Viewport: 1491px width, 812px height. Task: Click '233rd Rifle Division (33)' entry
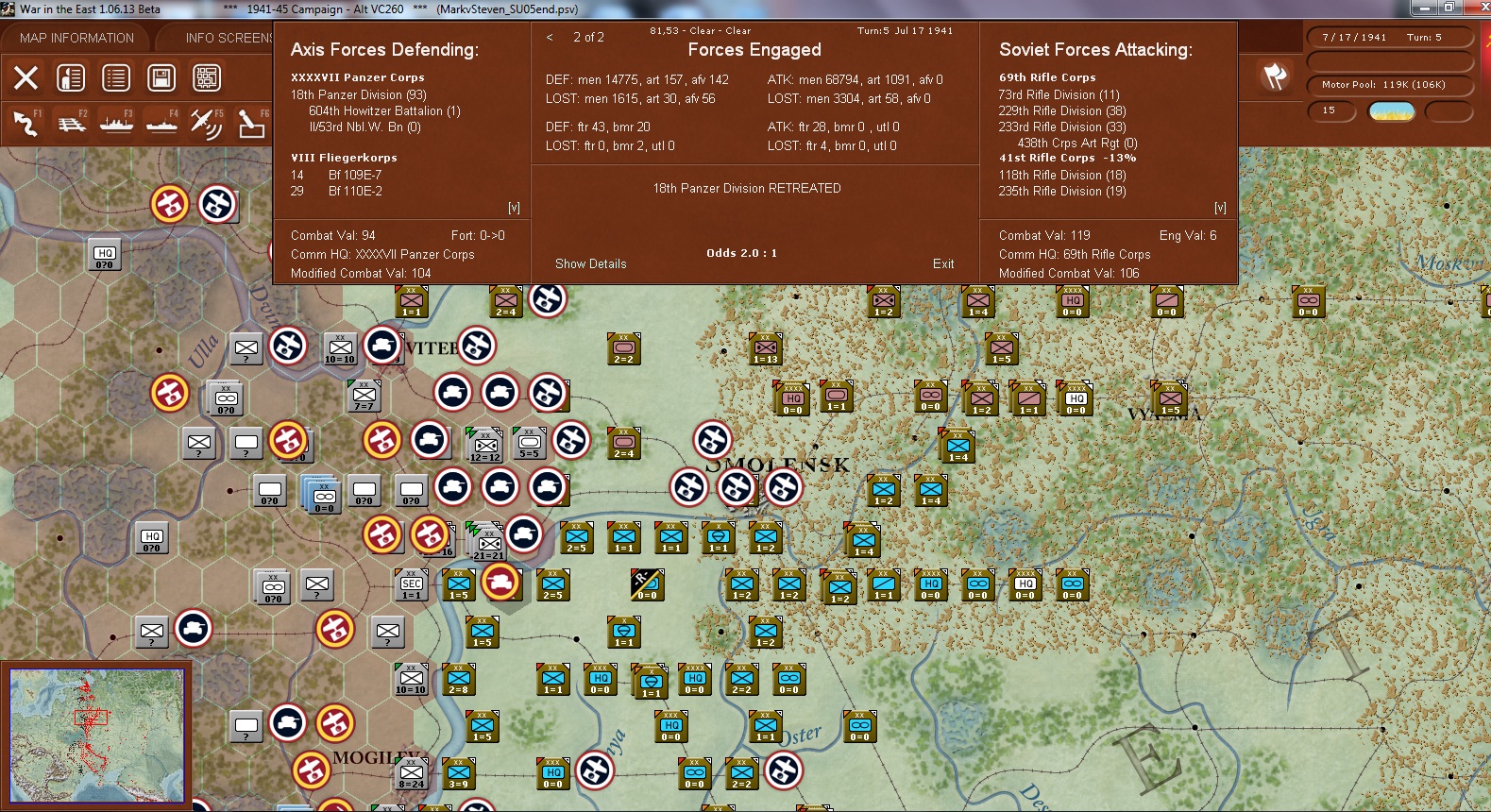point(1062,127)
